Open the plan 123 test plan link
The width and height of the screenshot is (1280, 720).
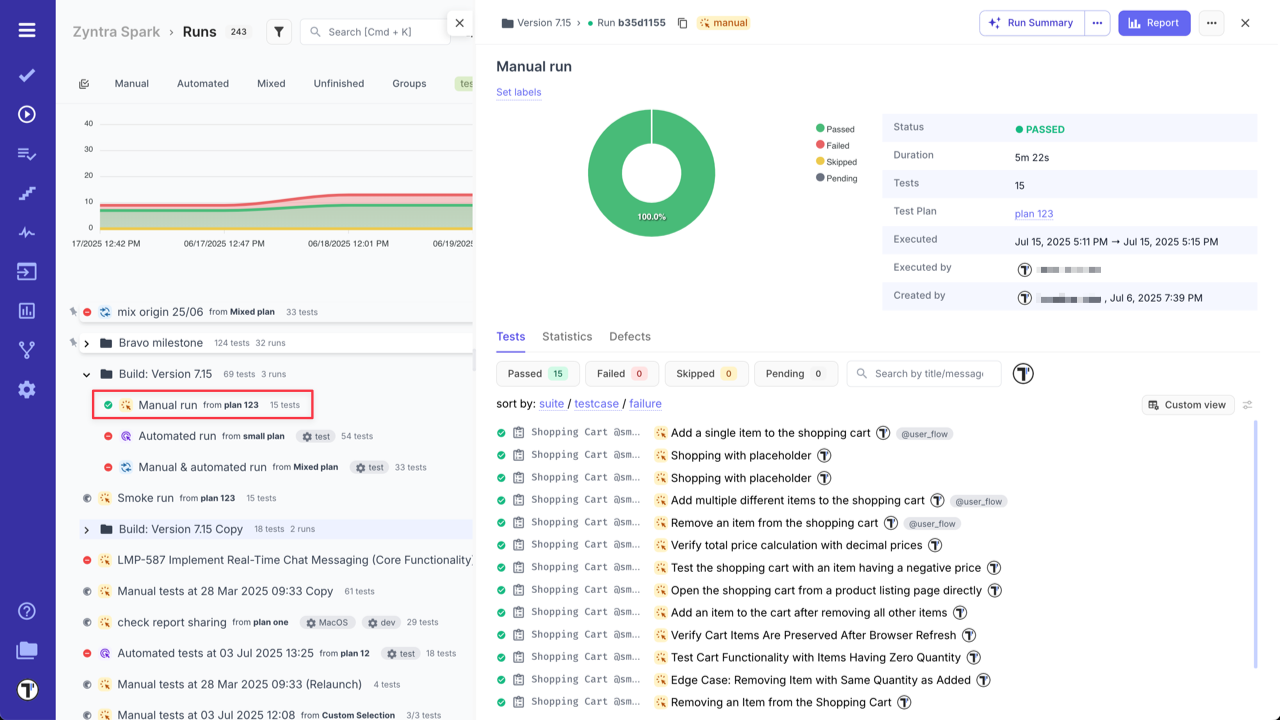pos(1034,211)
